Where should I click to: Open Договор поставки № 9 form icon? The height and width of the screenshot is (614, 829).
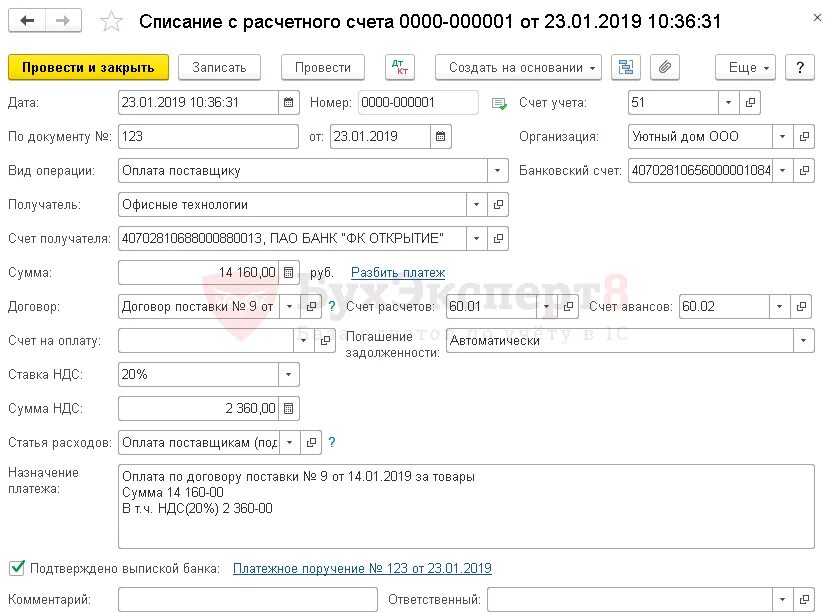click(x=311, y=307)
